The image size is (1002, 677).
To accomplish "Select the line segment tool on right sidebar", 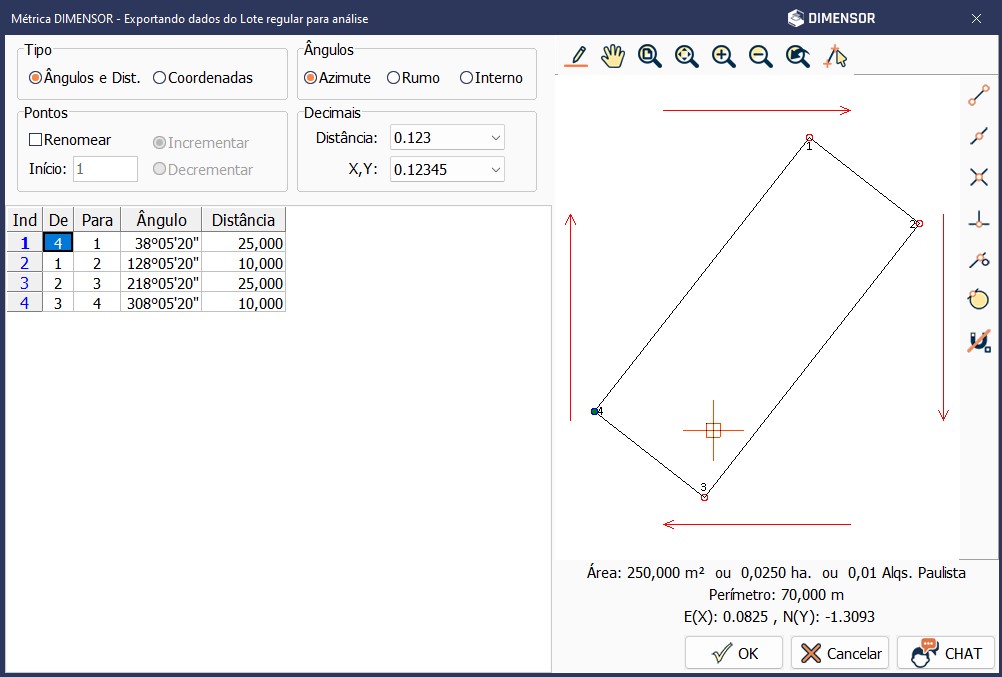I will click(x=978, y=97).
